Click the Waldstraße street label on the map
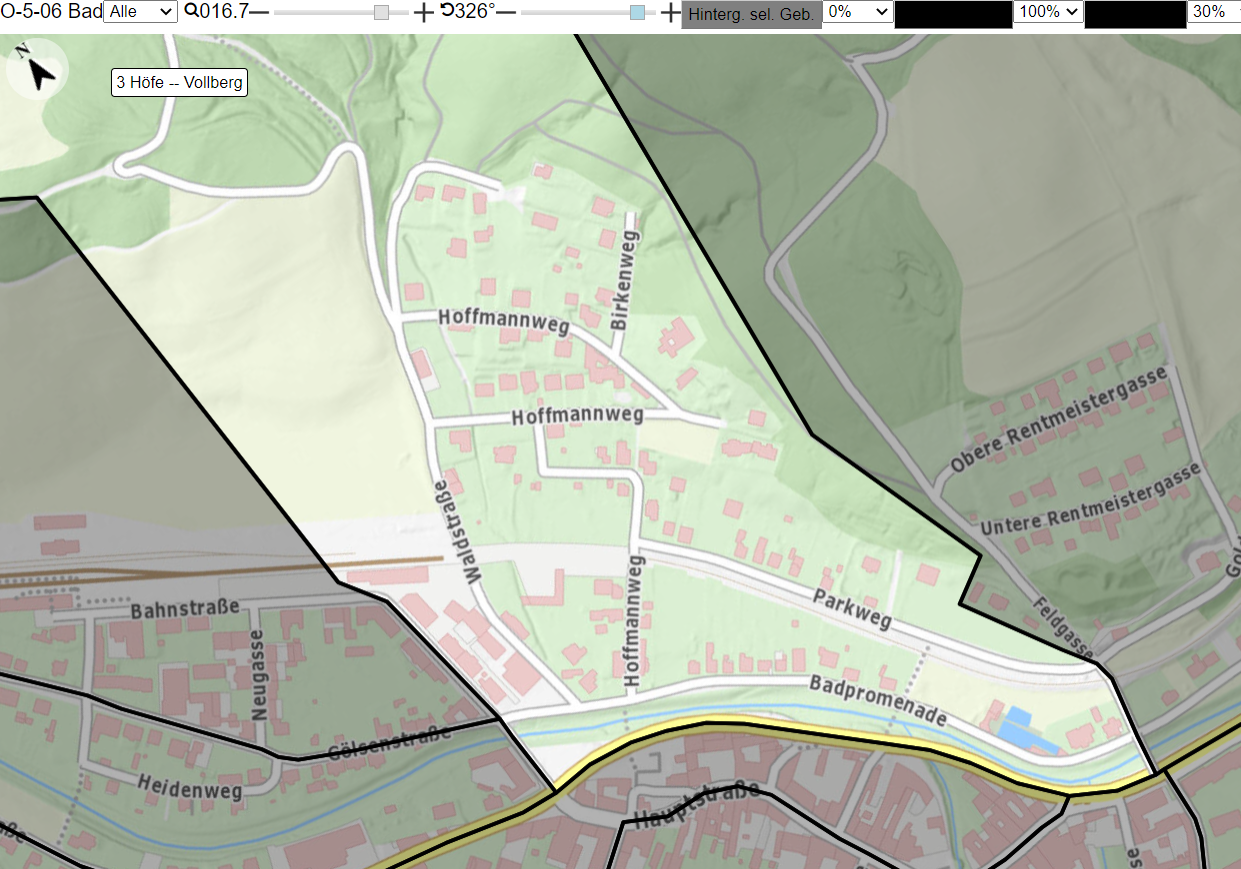The height and width of the screenshot is (869, 1241). click(454, 532)
